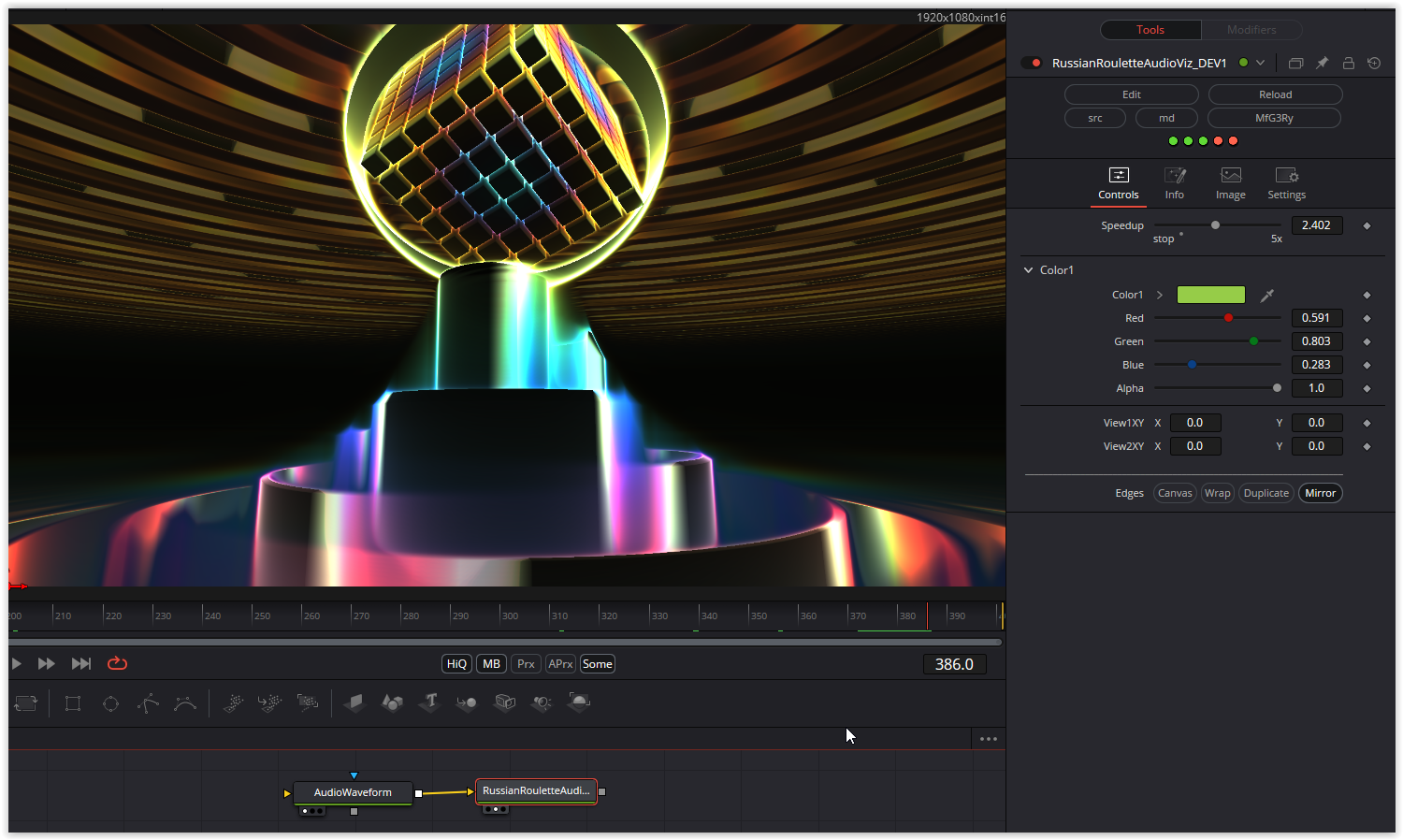Pin the inspector with the pushpin icon
1403x840 pixels.
tap(1322, 63)
